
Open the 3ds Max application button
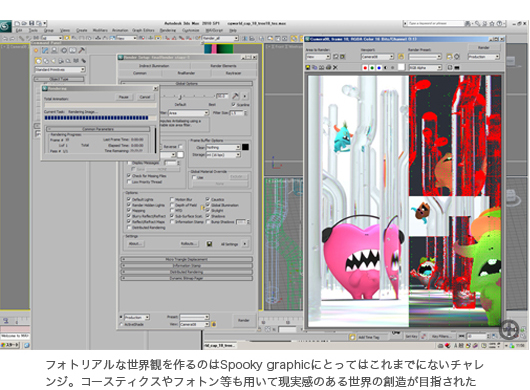(x=5, y=26)
